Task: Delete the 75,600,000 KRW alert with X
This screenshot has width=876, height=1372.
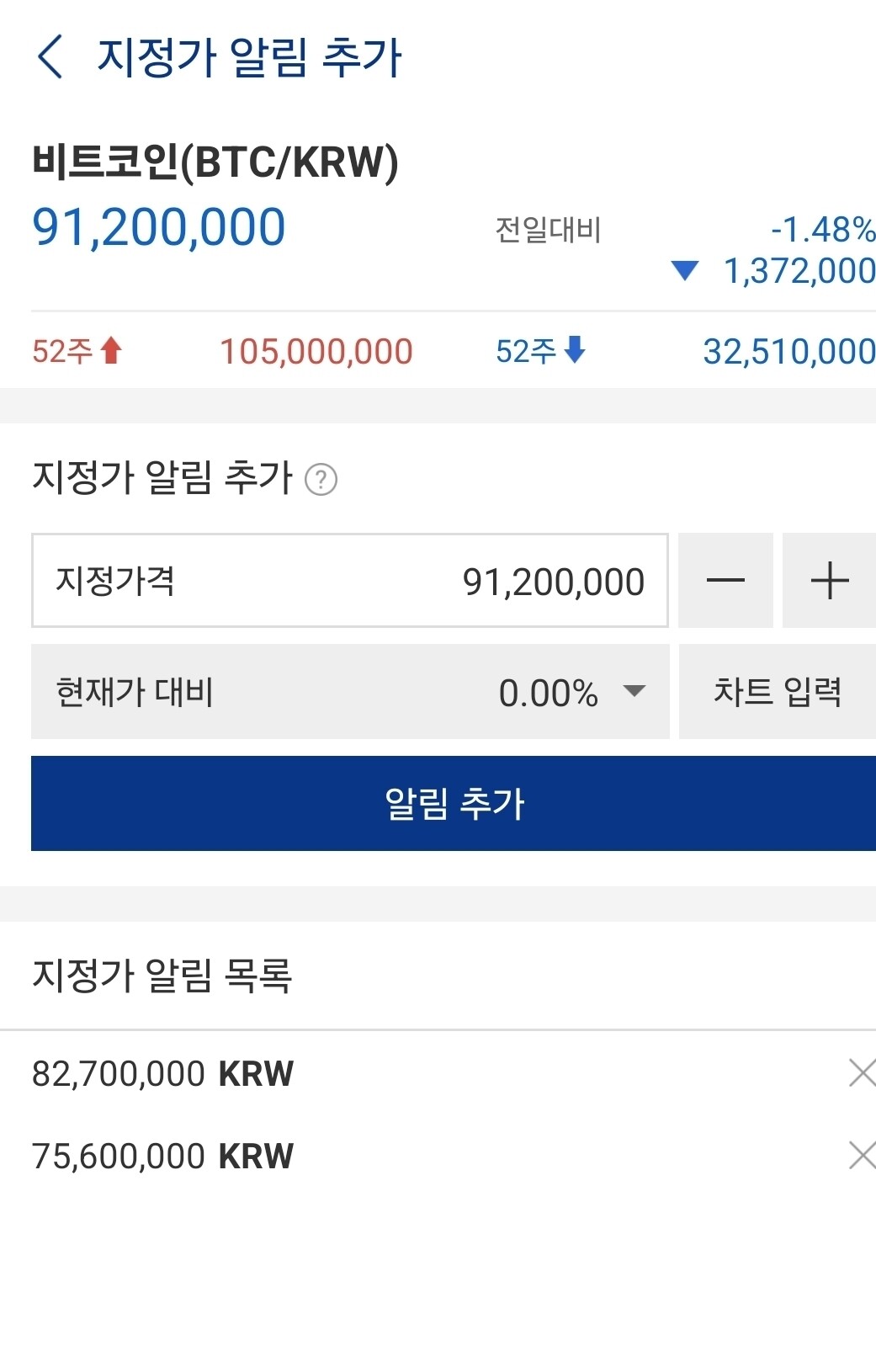Action: click(x=860, y=1155)
